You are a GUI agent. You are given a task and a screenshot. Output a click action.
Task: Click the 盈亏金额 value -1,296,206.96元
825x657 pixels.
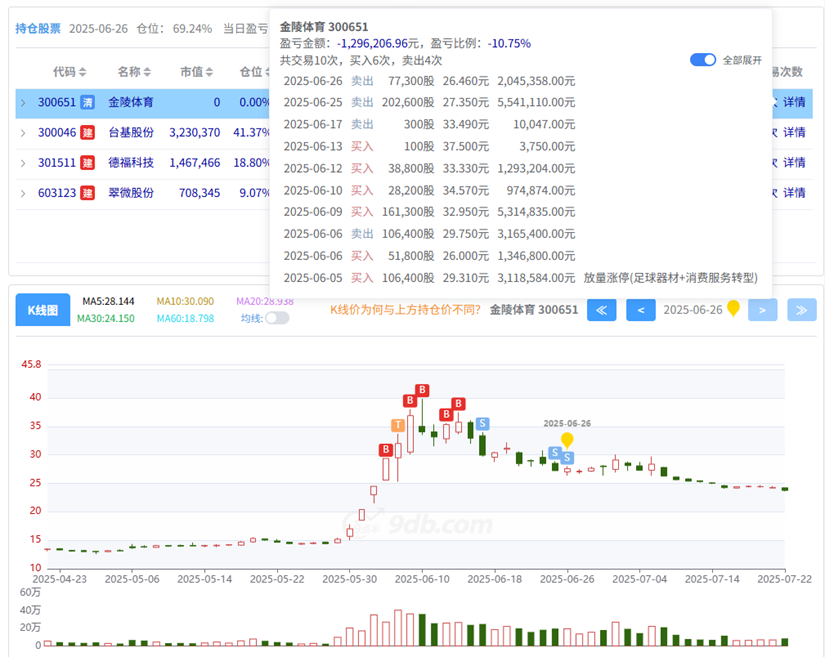(x=378, y=44)
